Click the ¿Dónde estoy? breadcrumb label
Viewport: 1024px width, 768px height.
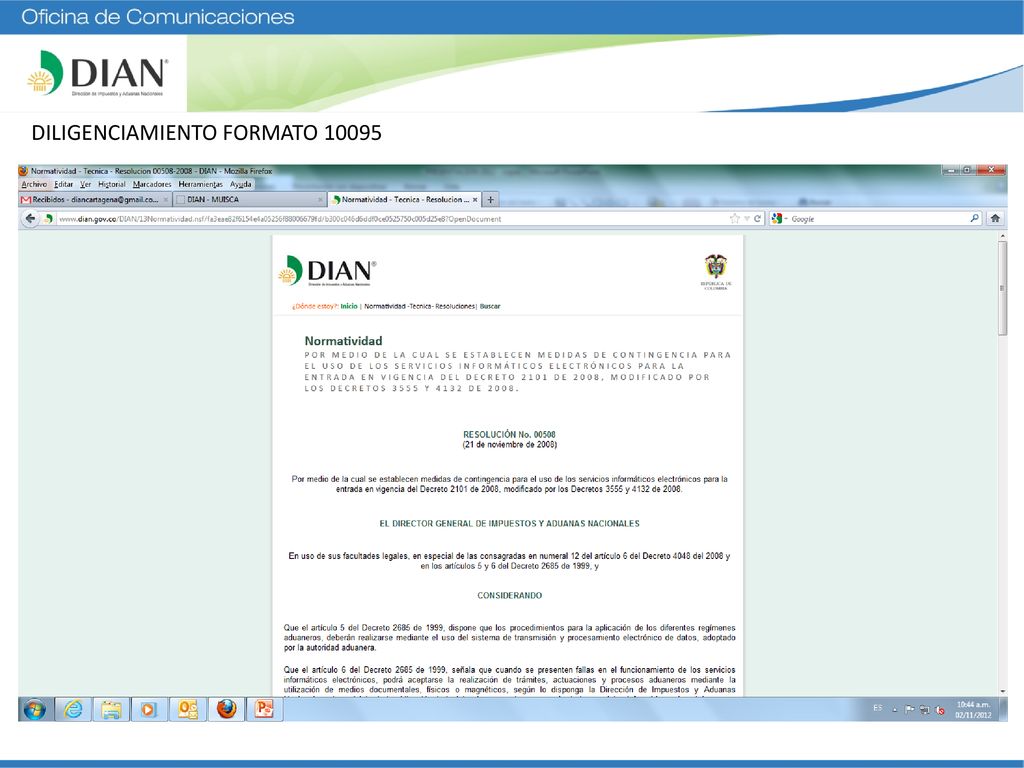point(315,306)
